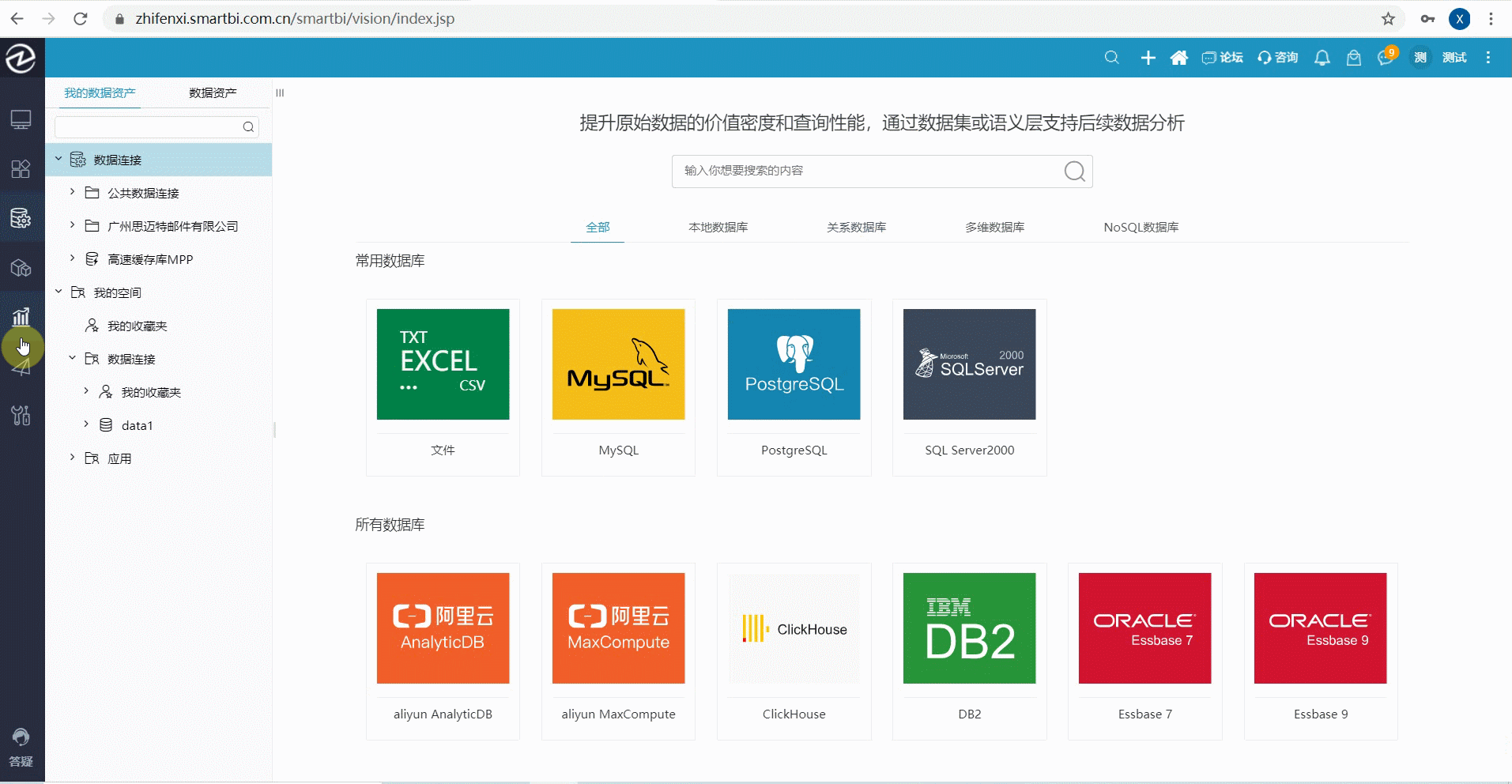Choose the ClickHouse database card
The width and height of the screenshot is (1512, 784).
(x=794, y=651)
